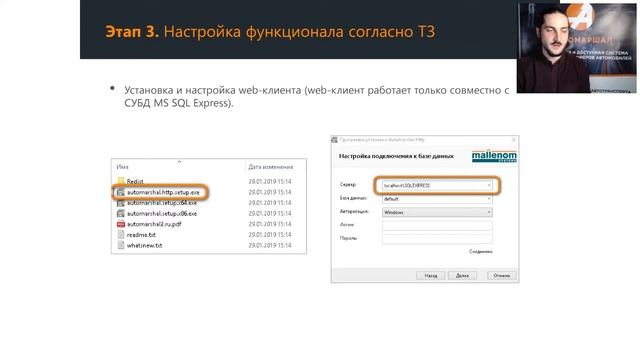Click the Mallenom Systems logo
The image size is (640, 360).
point(494,156)
